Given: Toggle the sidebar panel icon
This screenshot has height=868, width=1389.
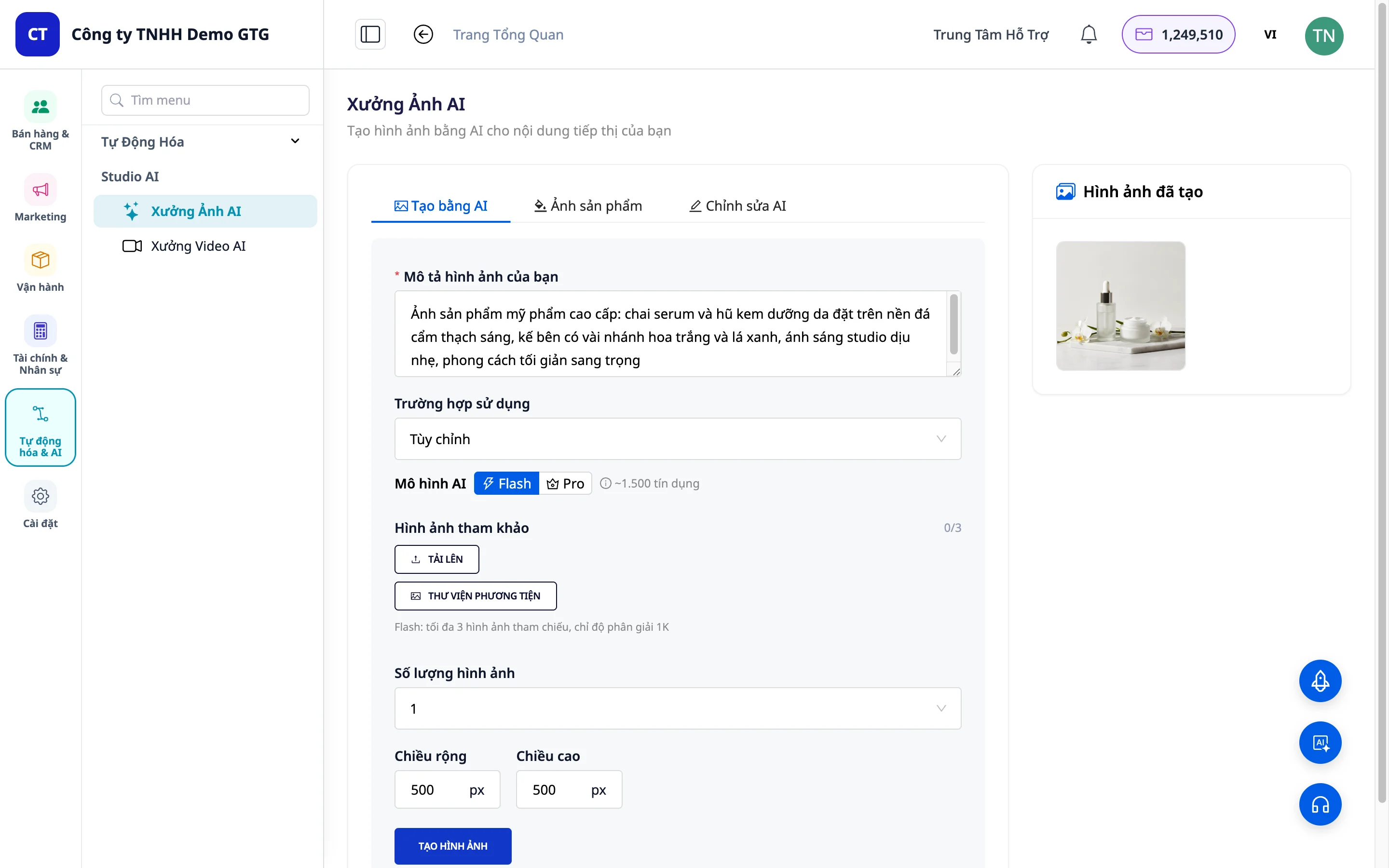Looking at the screenshot, I should click(x=370, y=34).
